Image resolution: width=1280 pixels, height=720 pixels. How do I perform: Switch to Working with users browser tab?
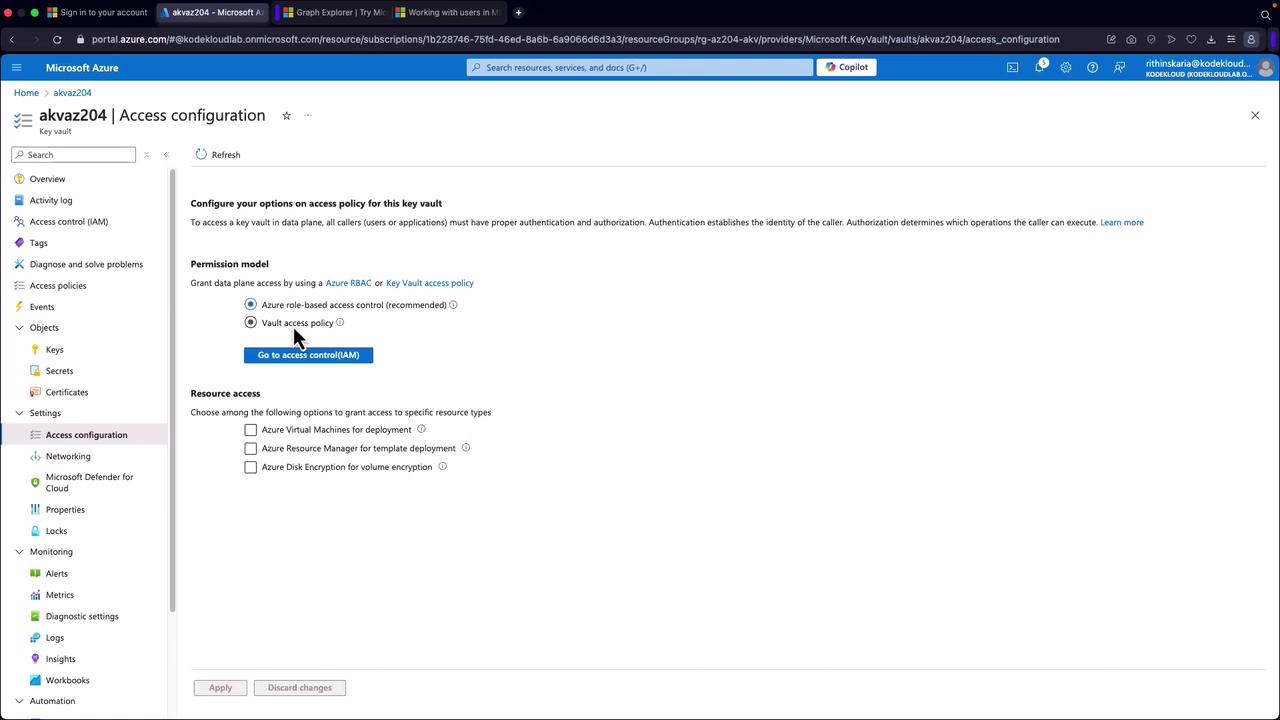pyautogui.click(x=446, y=12)
